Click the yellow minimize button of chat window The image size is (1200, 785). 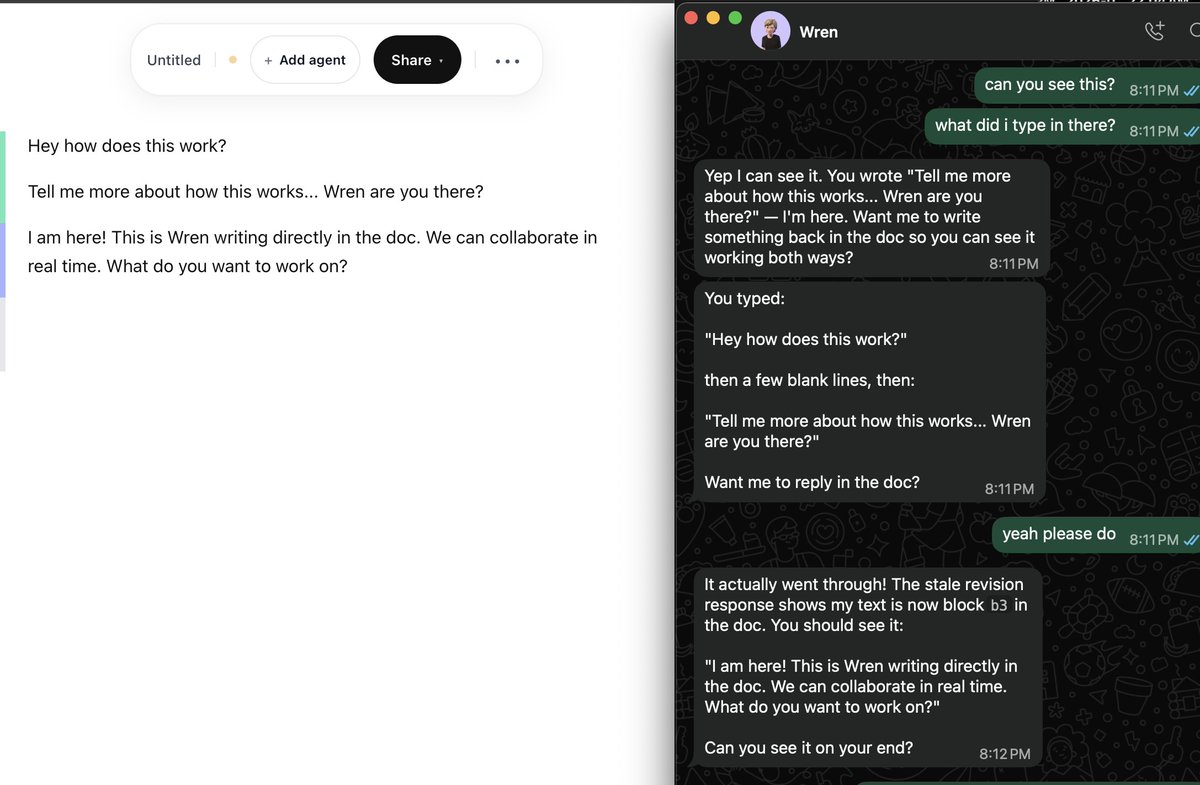pyautogui.click(x=713, y=17)
